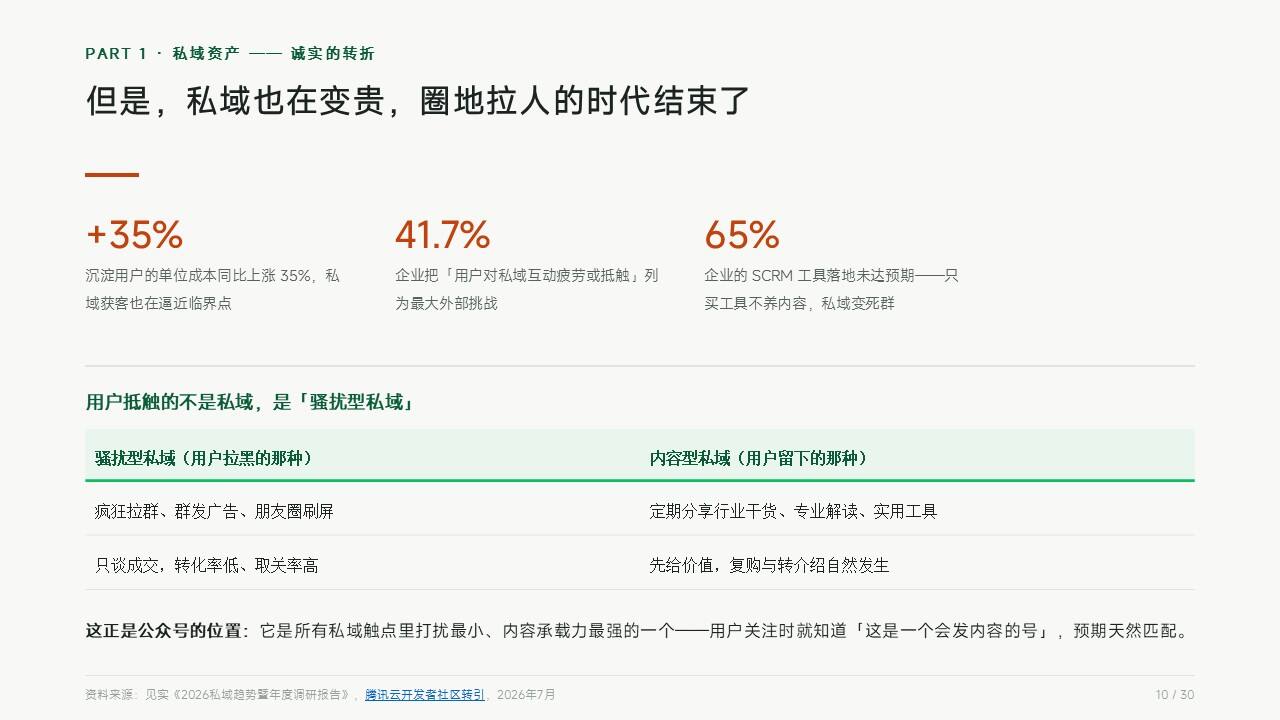Select the cell 定期分享行业干货、专业解读、实用工具
The image size is (1280, 720).
coord(793,511)
